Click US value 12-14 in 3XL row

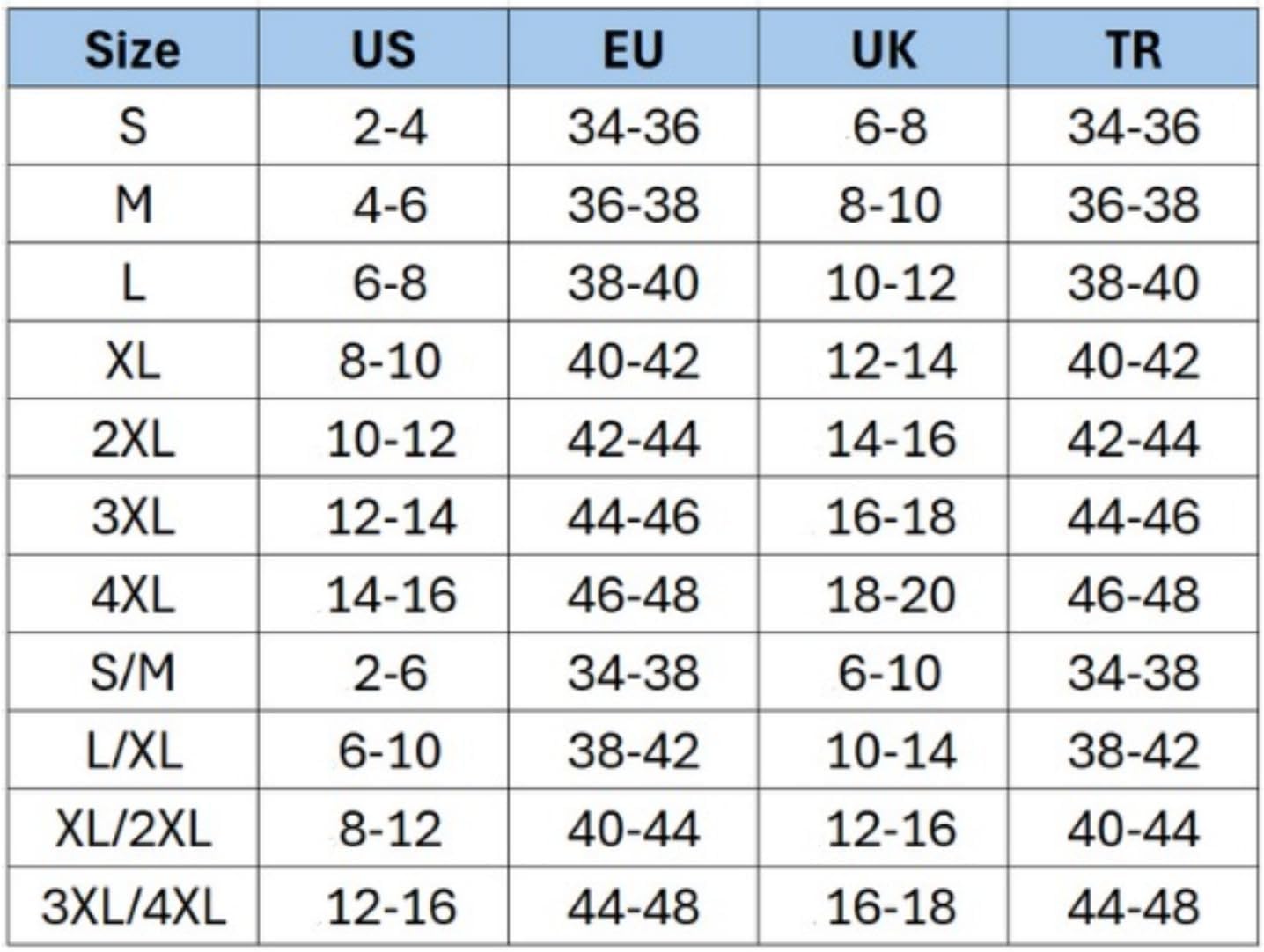(x=391, y=516)
